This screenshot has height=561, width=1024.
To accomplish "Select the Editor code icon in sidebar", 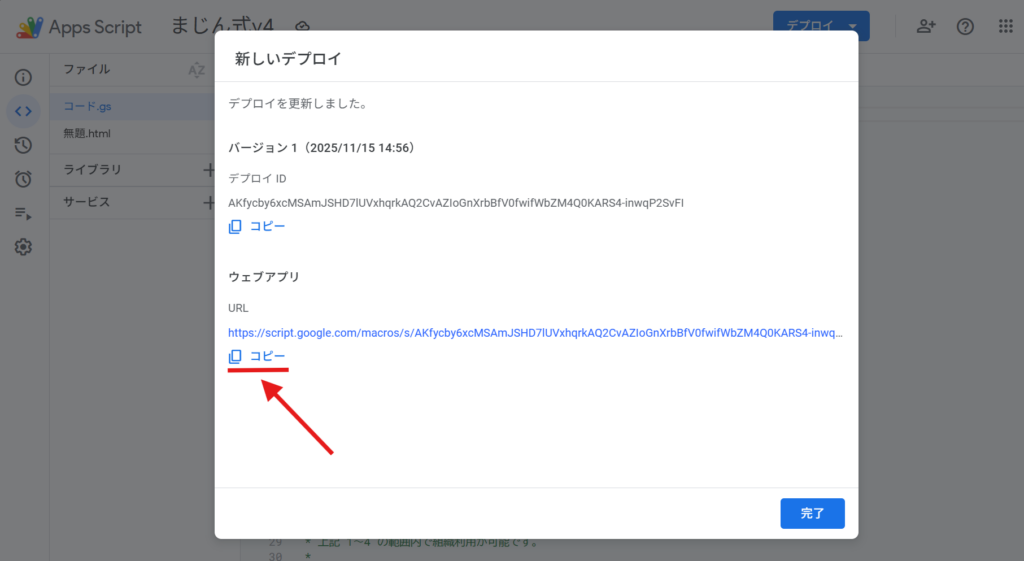I will coord(23,111).
